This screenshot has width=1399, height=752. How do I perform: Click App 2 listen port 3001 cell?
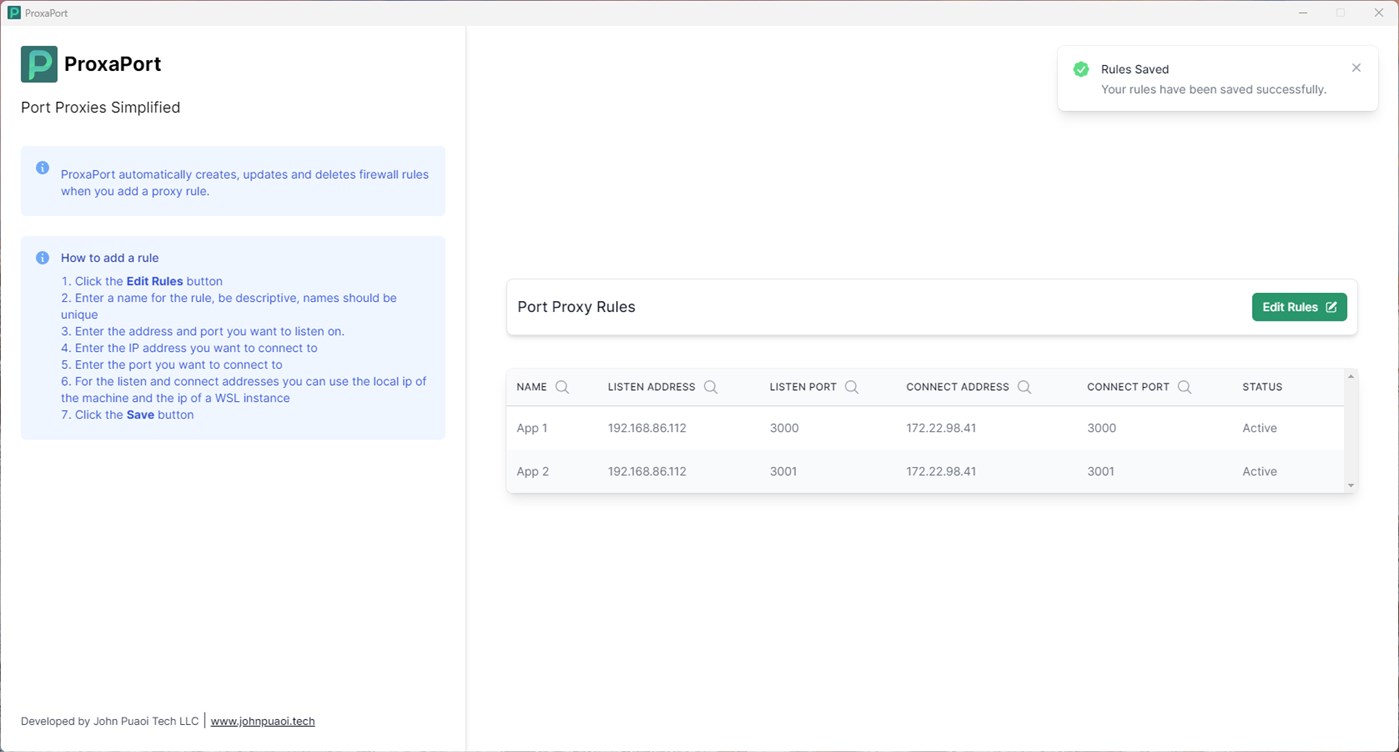[783, 471]
